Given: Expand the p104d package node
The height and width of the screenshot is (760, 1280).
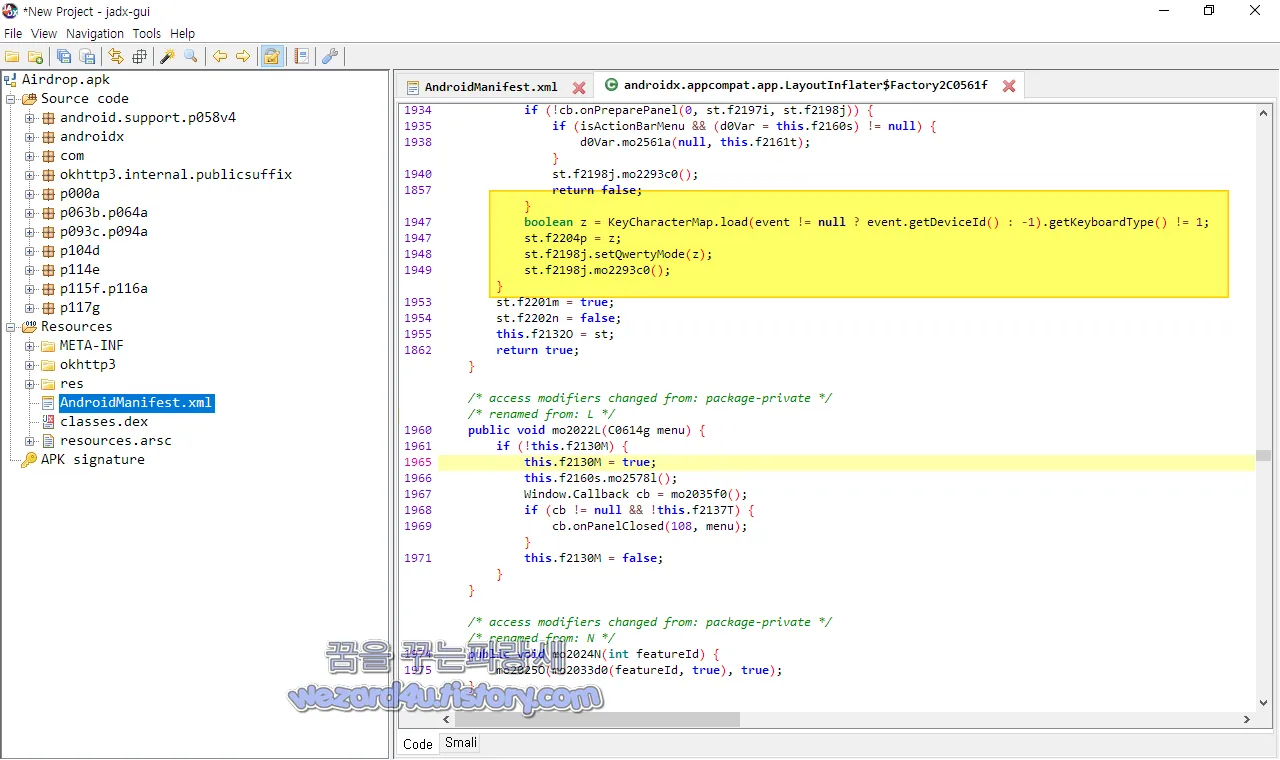Looking at the screenshot, I should (30, 251).
